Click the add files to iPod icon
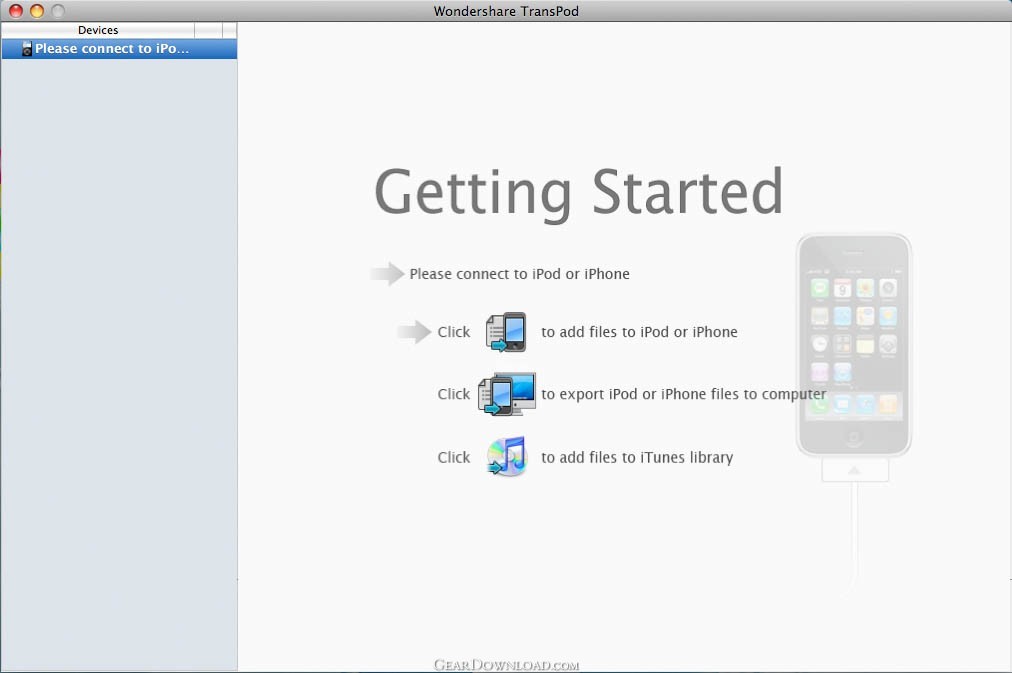1012x673 pixels. [x=506, y=332]
